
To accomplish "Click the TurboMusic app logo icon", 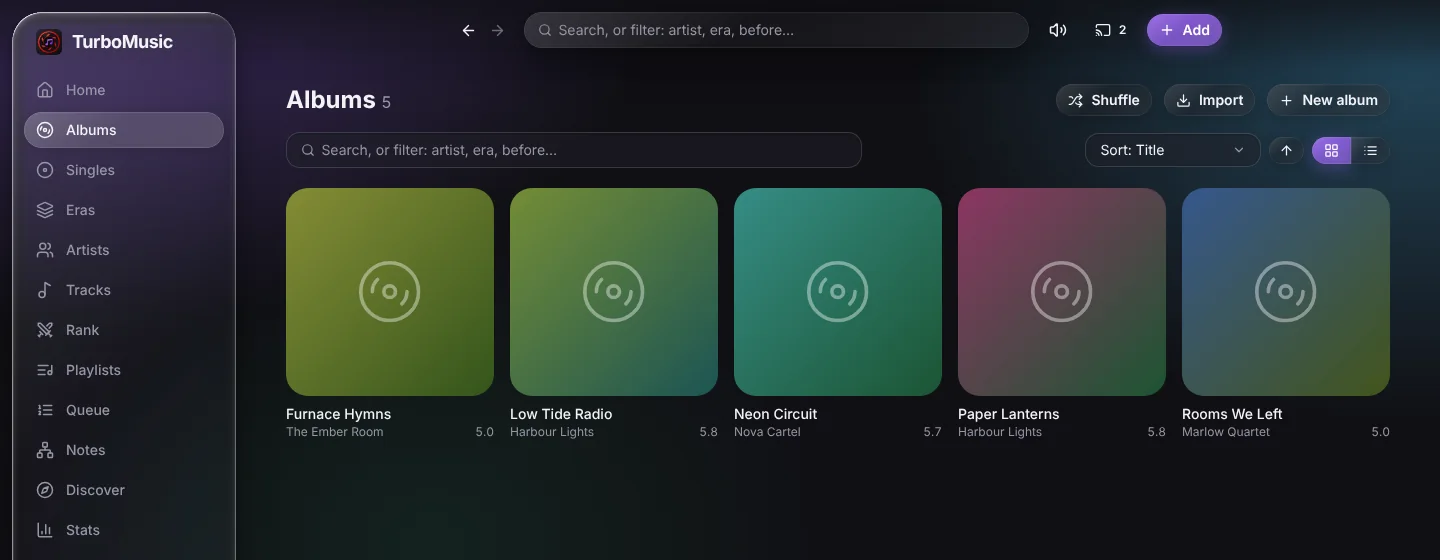I will point(49,42).
